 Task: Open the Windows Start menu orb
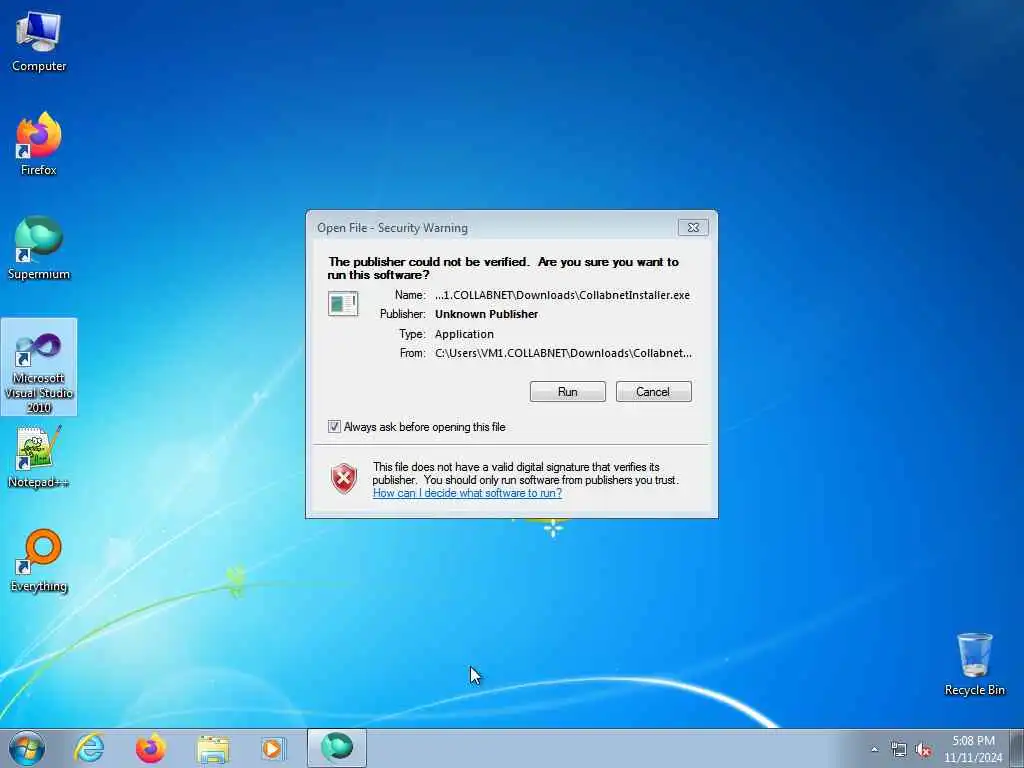tap(27, 748)
